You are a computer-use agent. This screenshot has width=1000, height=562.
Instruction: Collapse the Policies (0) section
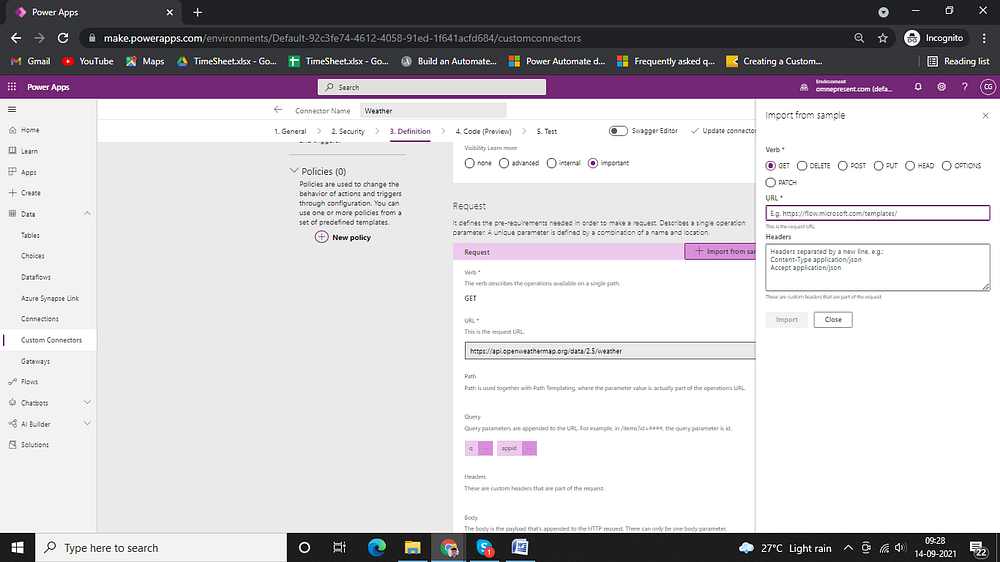coord(294,171)
